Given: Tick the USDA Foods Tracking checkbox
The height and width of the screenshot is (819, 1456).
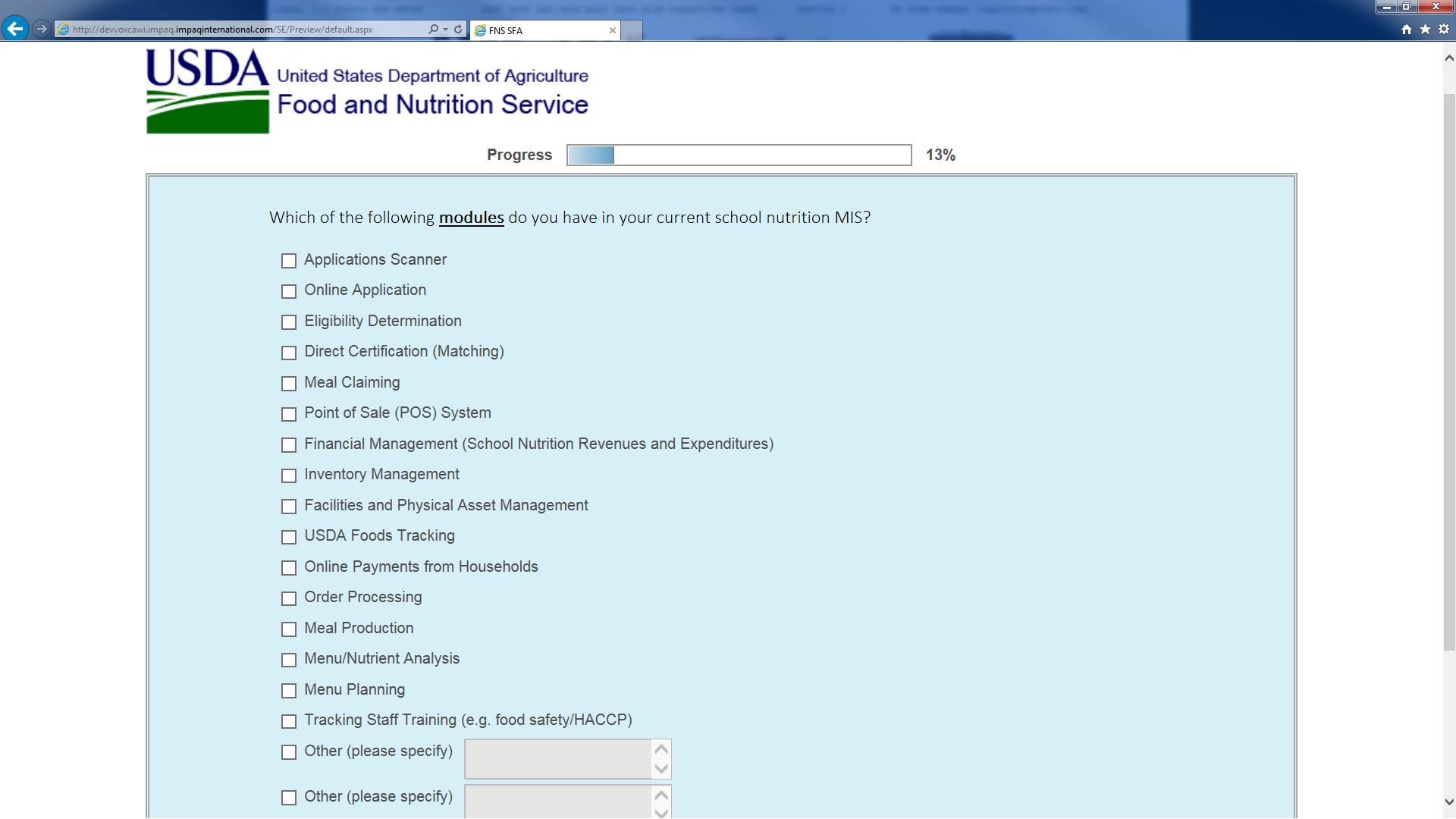Looking at the screenshot, I should click(289, 537).
